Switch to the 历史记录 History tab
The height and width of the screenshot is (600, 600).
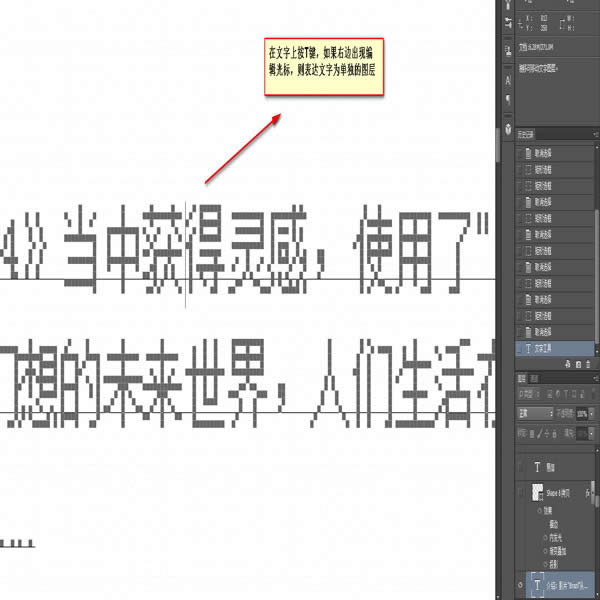pyautogui.click(x=526, y=135)
